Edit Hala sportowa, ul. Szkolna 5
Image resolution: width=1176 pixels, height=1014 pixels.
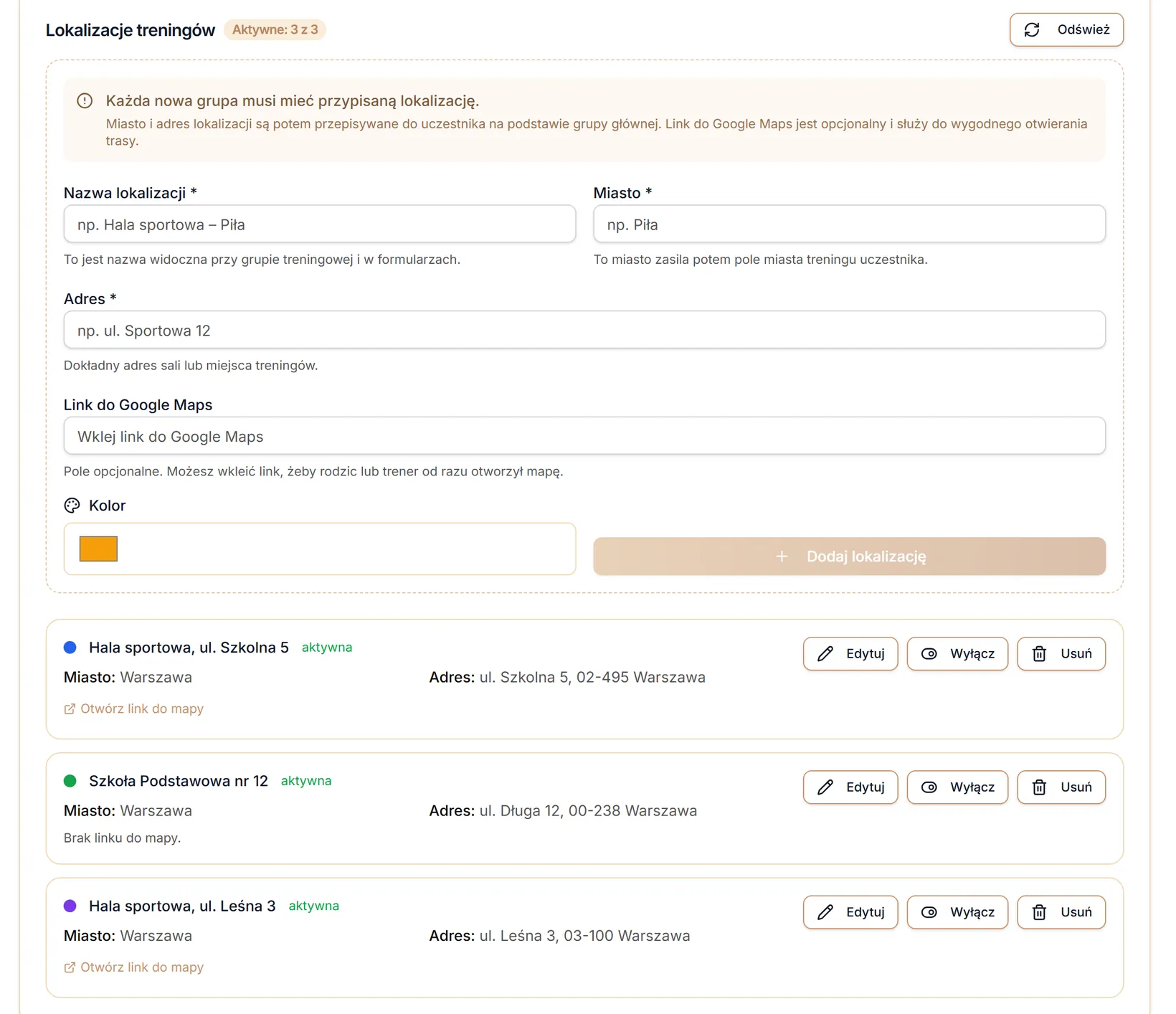click(x=850, y=654)
